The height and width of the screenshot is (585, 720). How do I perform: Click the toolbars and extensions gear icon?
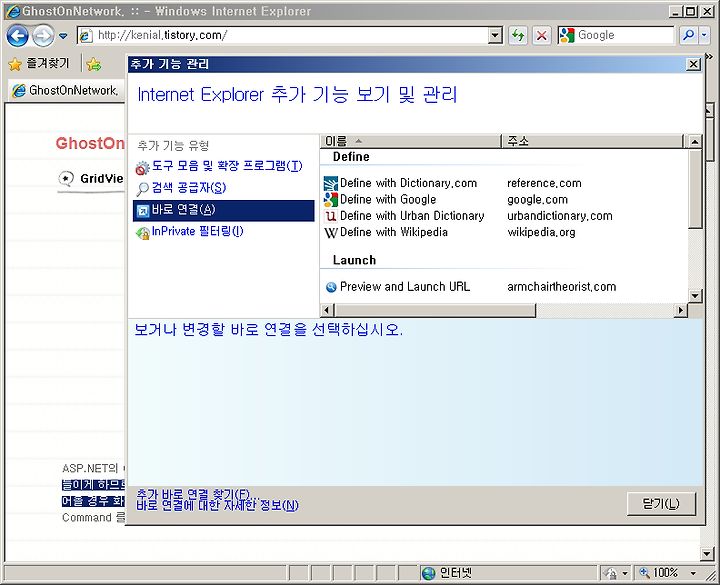pos(142,168)
